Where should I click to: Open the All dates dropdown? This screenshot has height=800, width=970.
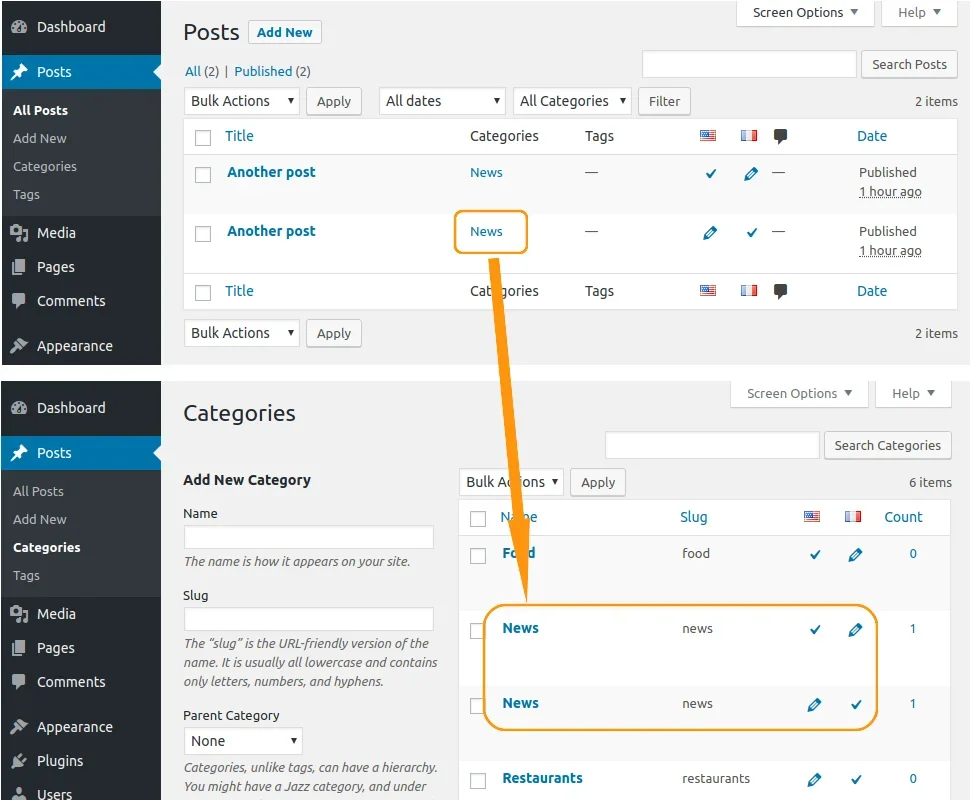[x=441, y=100]
